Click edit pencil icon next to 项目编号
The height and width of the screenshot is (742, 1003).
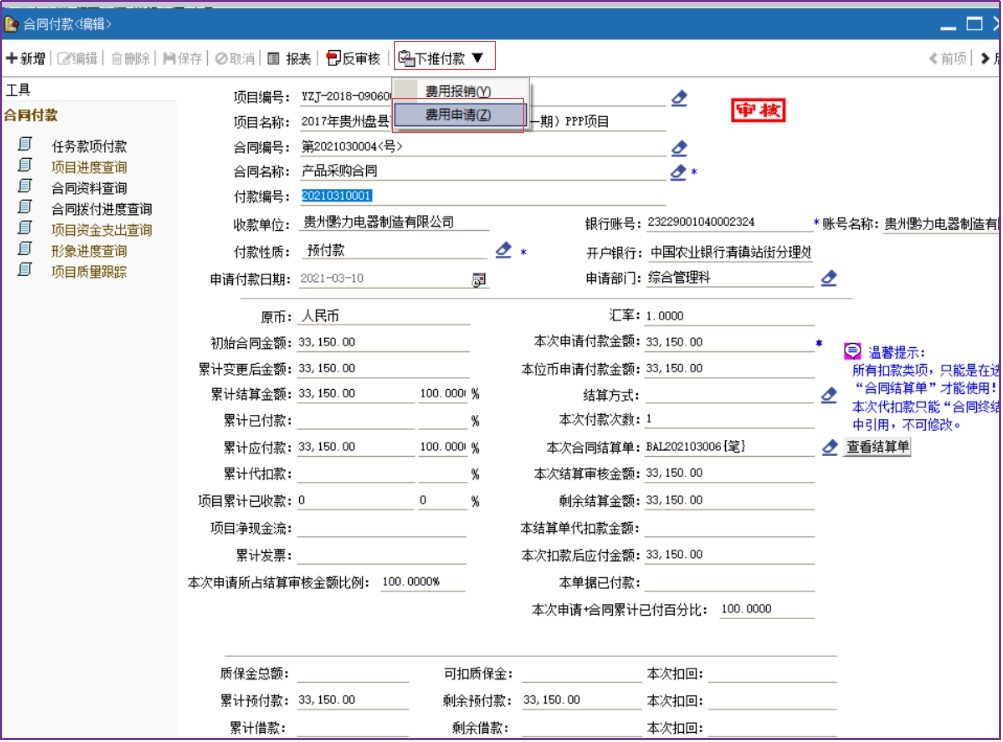(679, 98)
